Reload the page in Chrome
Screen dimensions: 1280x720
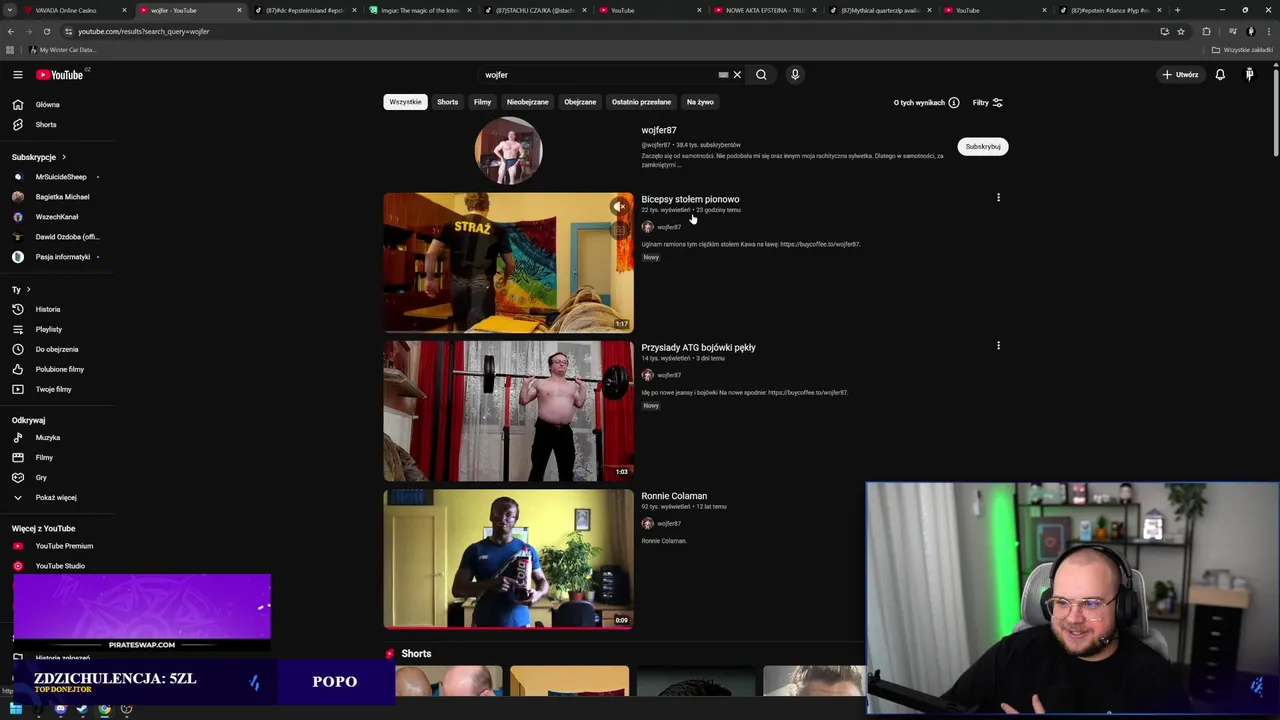[x=47, y=31]
